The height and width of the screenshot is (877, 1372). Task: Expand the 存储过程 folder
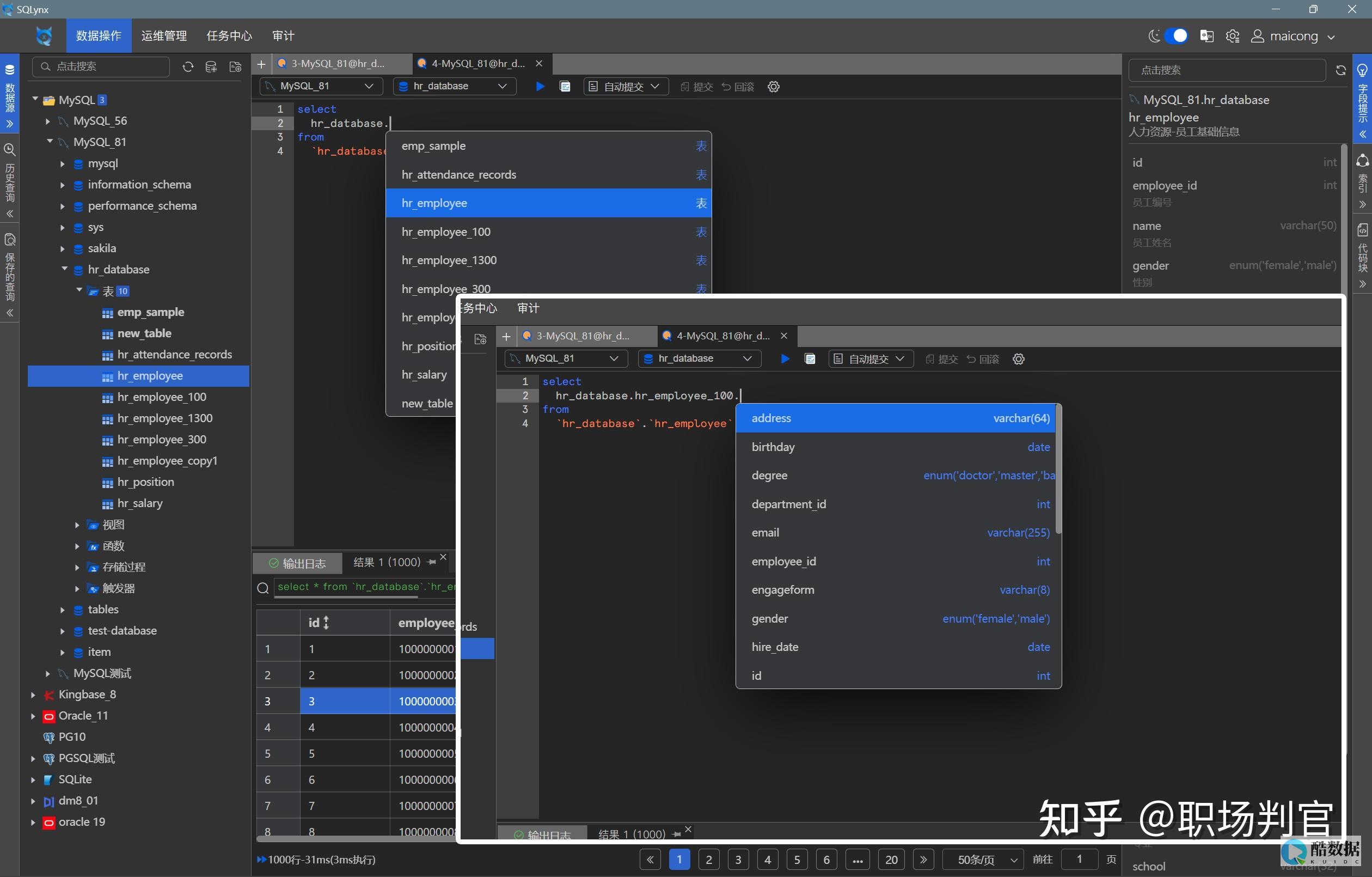pos(77,567)
